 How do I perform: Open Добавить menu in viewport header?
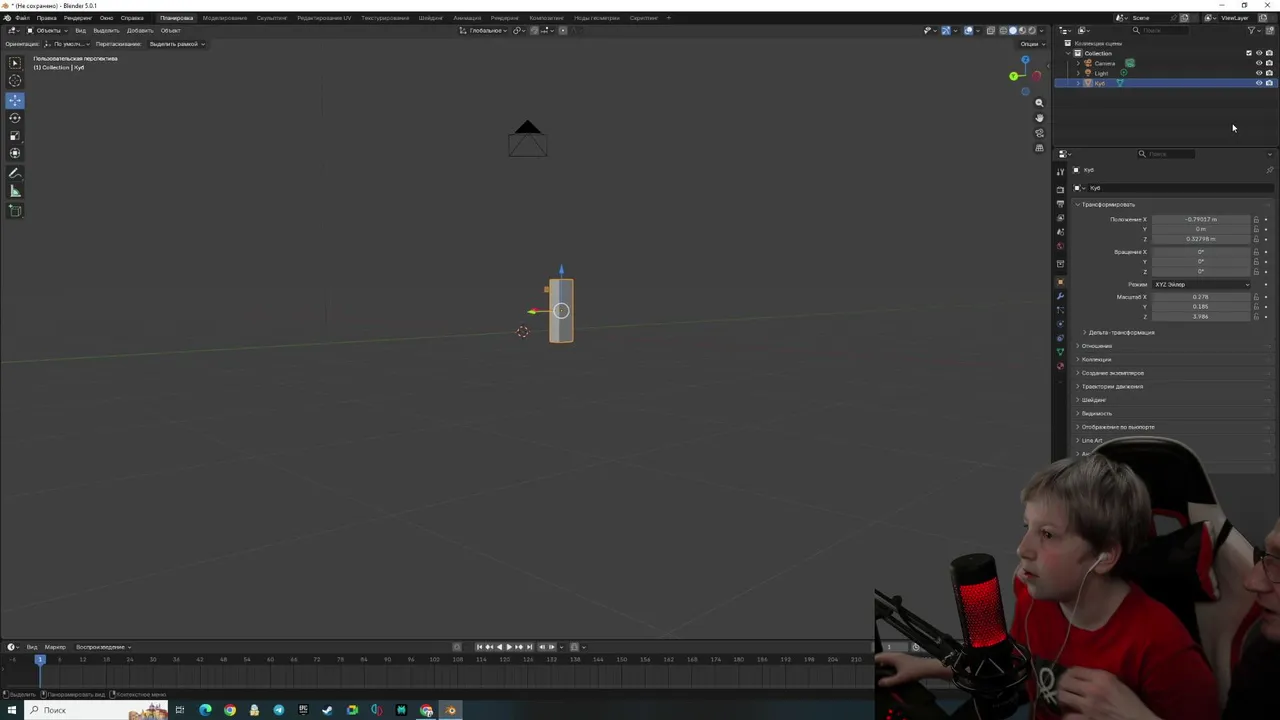point(139,30)
